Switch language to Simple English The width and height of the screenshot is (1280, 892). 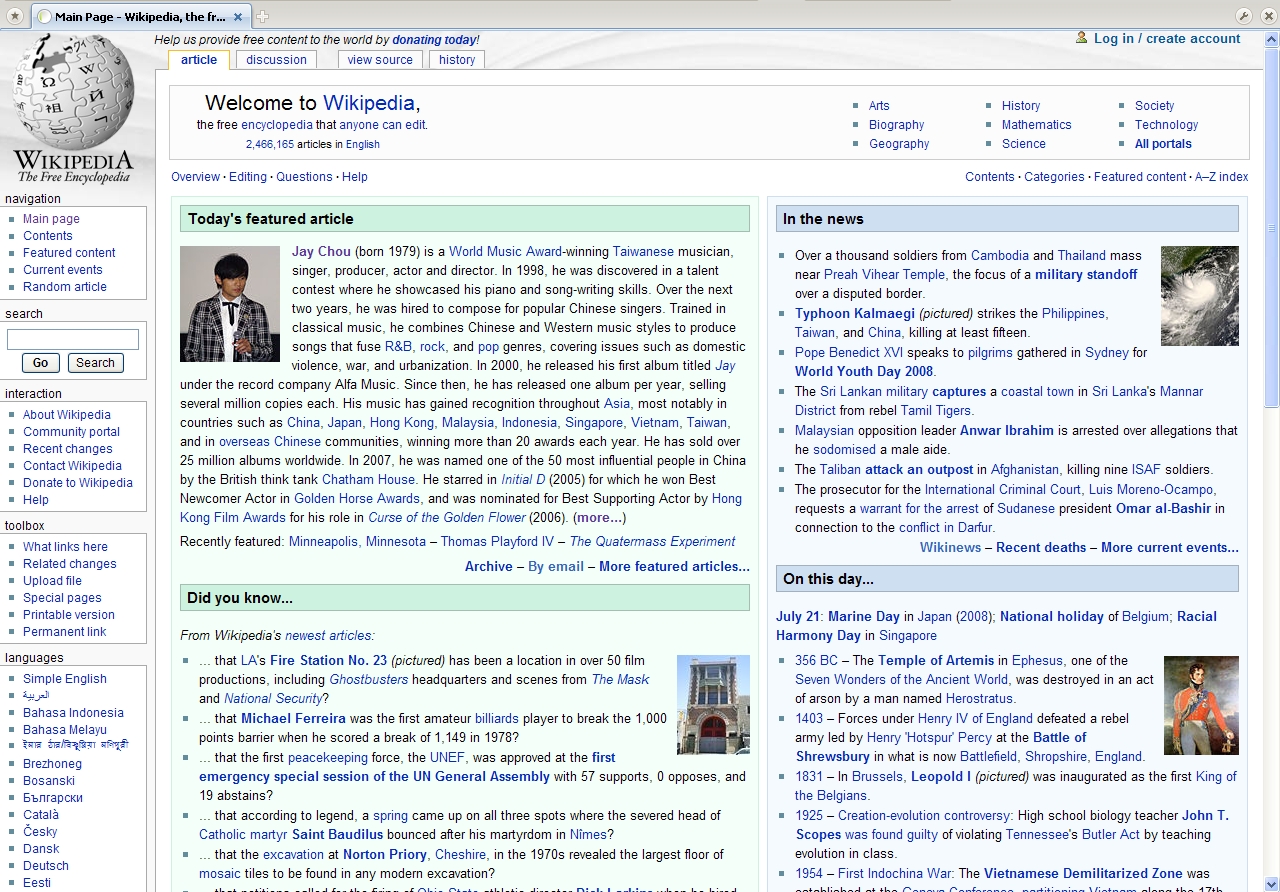65,679
